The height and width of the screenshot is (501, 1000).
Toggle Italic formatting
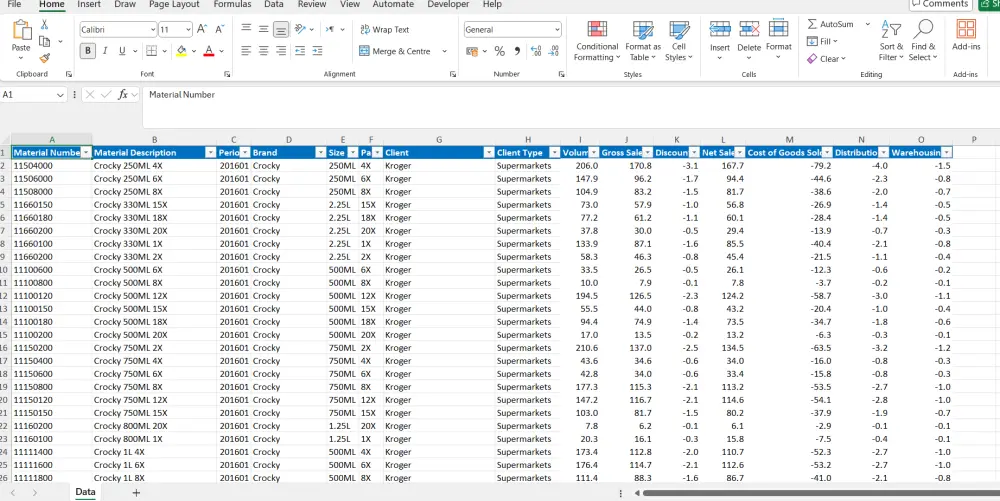click(105, 51)
